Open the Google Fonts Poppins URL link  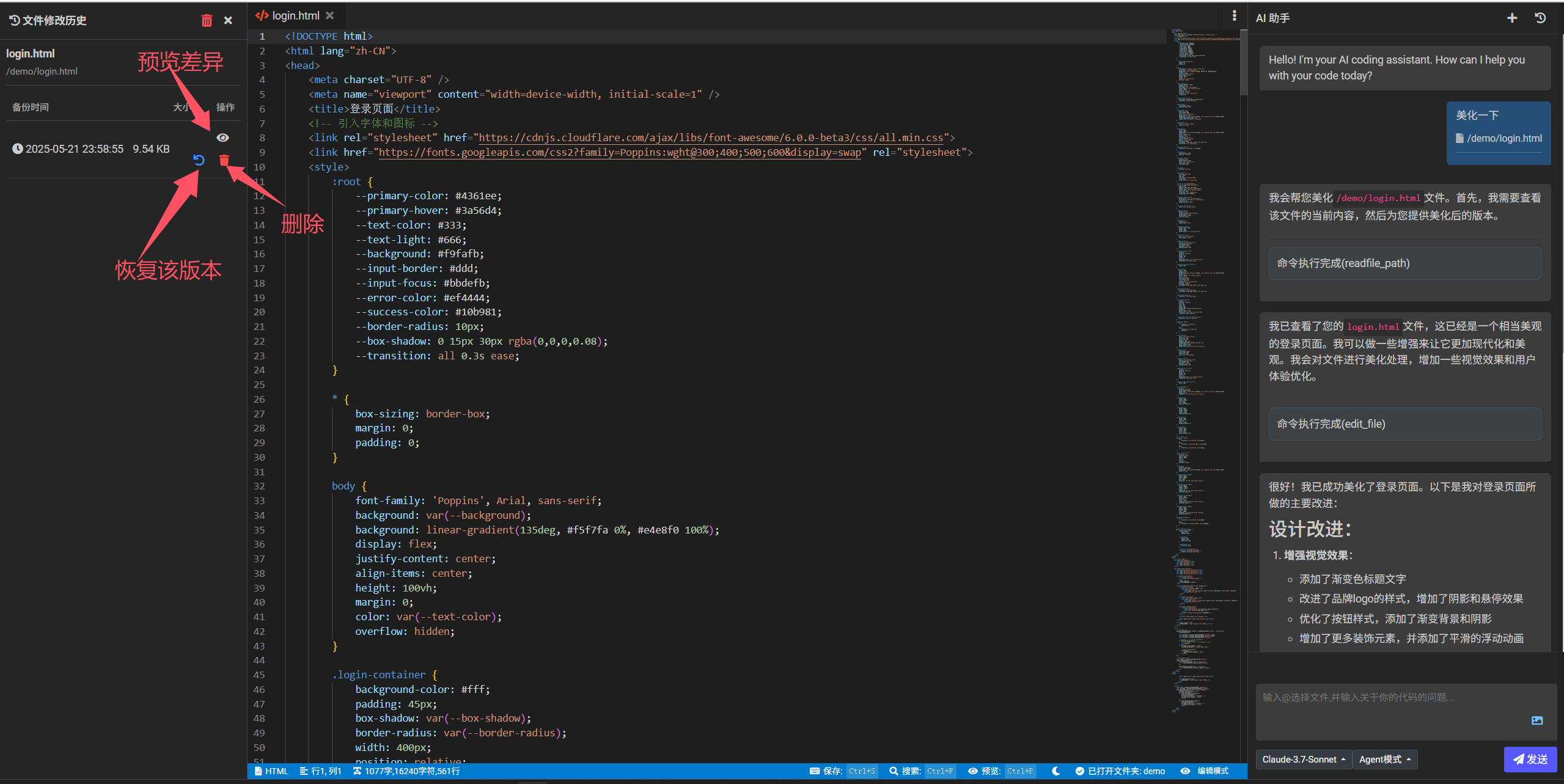[x=620, y=152]
